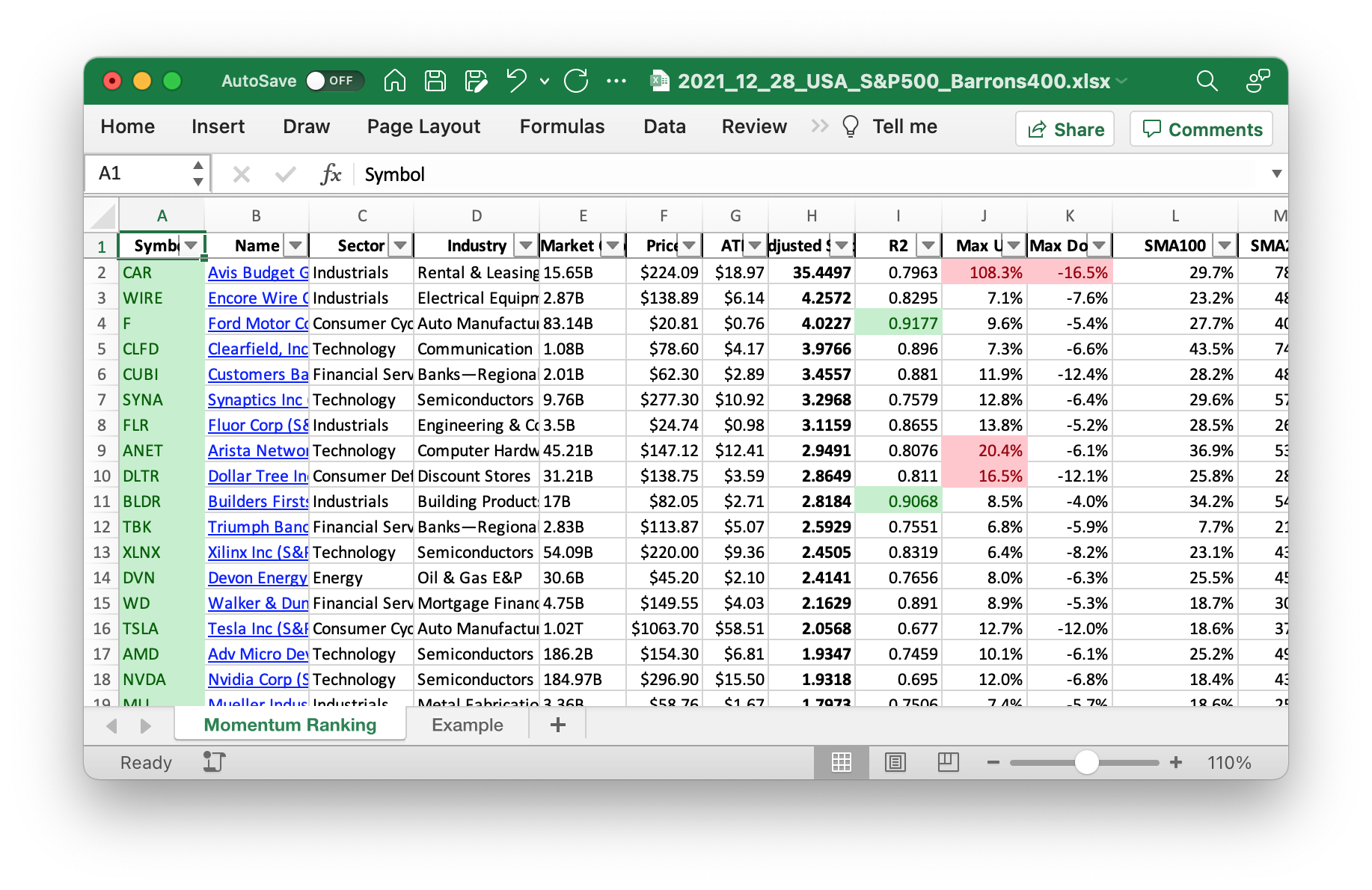Open the search magnifier icon
The image size is (1372, 890).
tap(1207, 81)
